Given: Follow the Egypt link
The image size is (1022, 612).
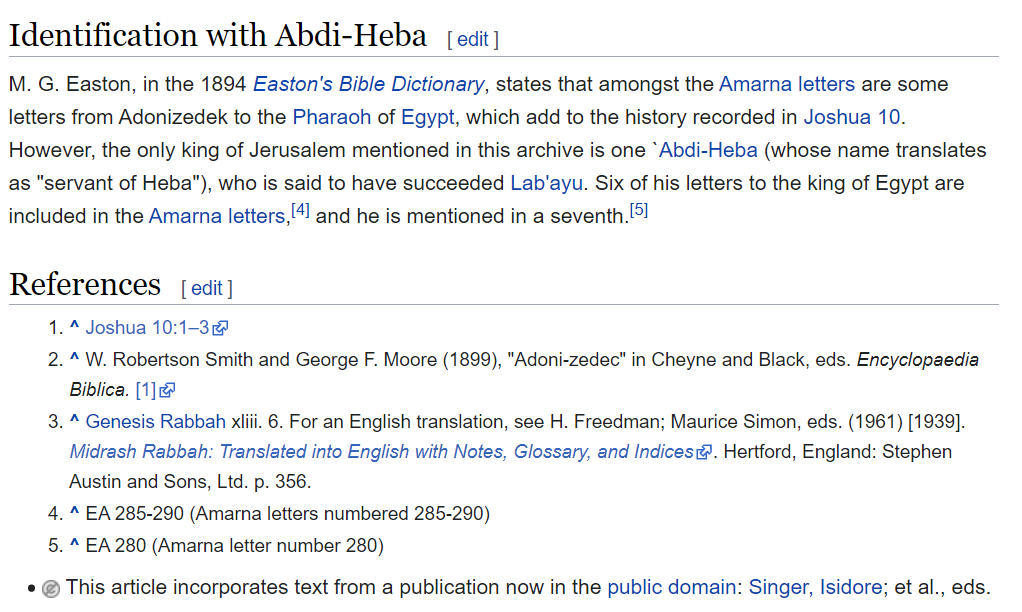Looking at the screenshot, I should (x=428, y=117).
